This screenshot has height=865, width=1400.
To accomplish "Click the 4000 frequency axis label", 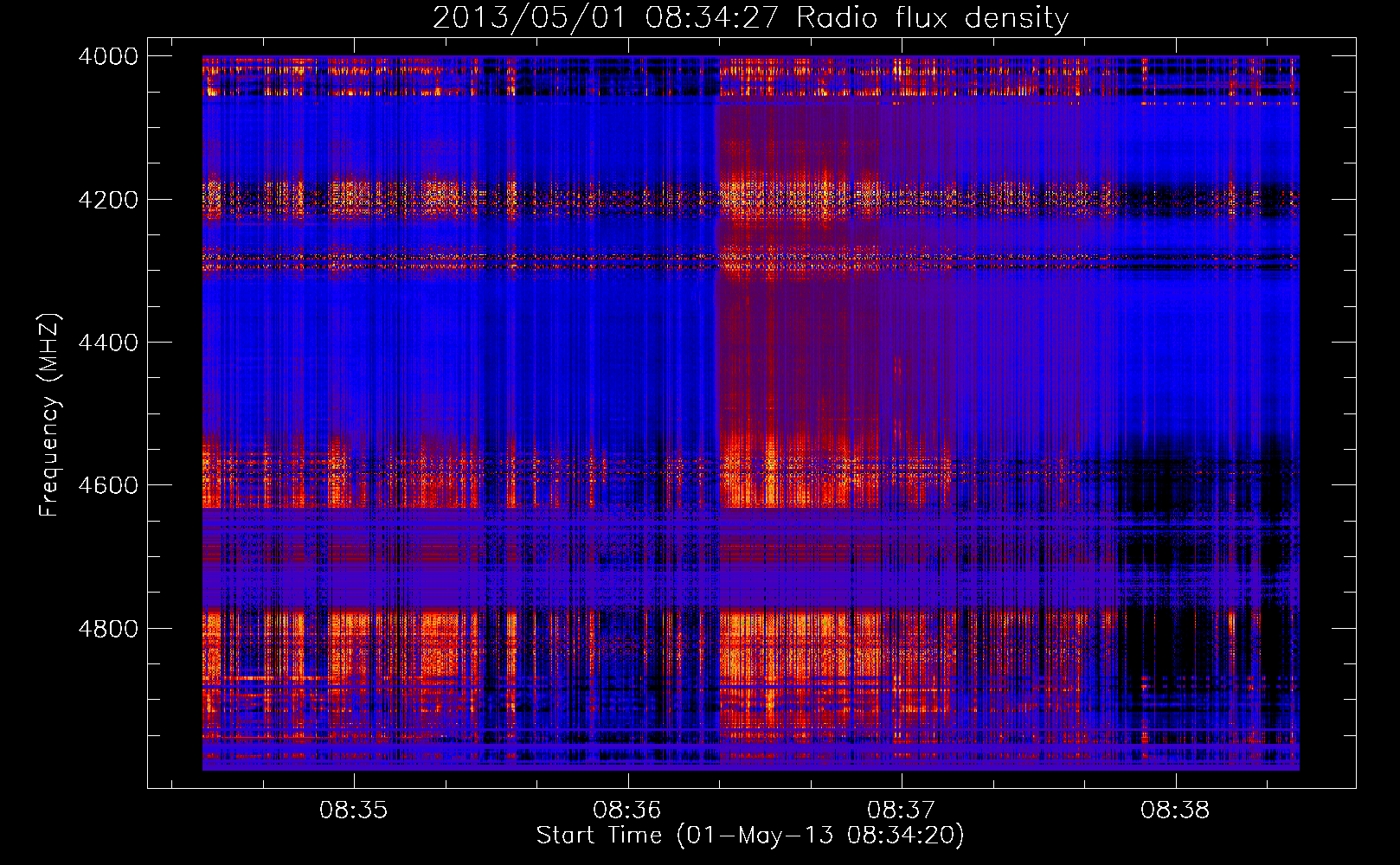I will pyautogui.click(x=108, y=56).
